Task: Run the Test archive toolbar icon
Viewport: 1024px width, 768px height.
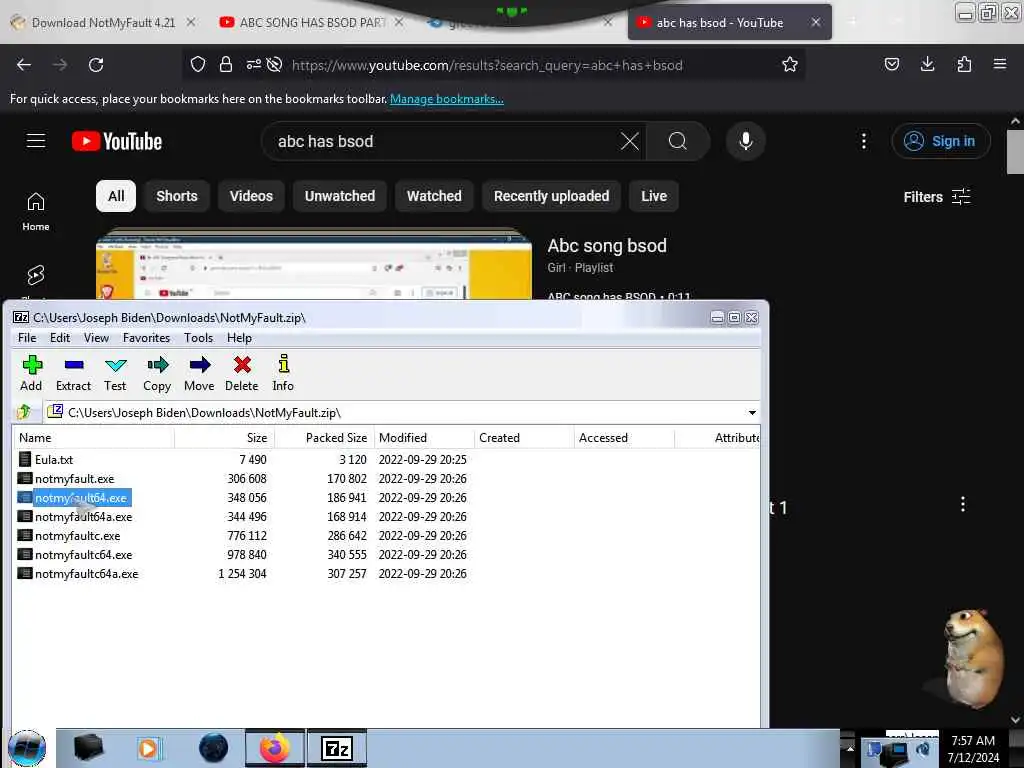Action: pos(115,373)
